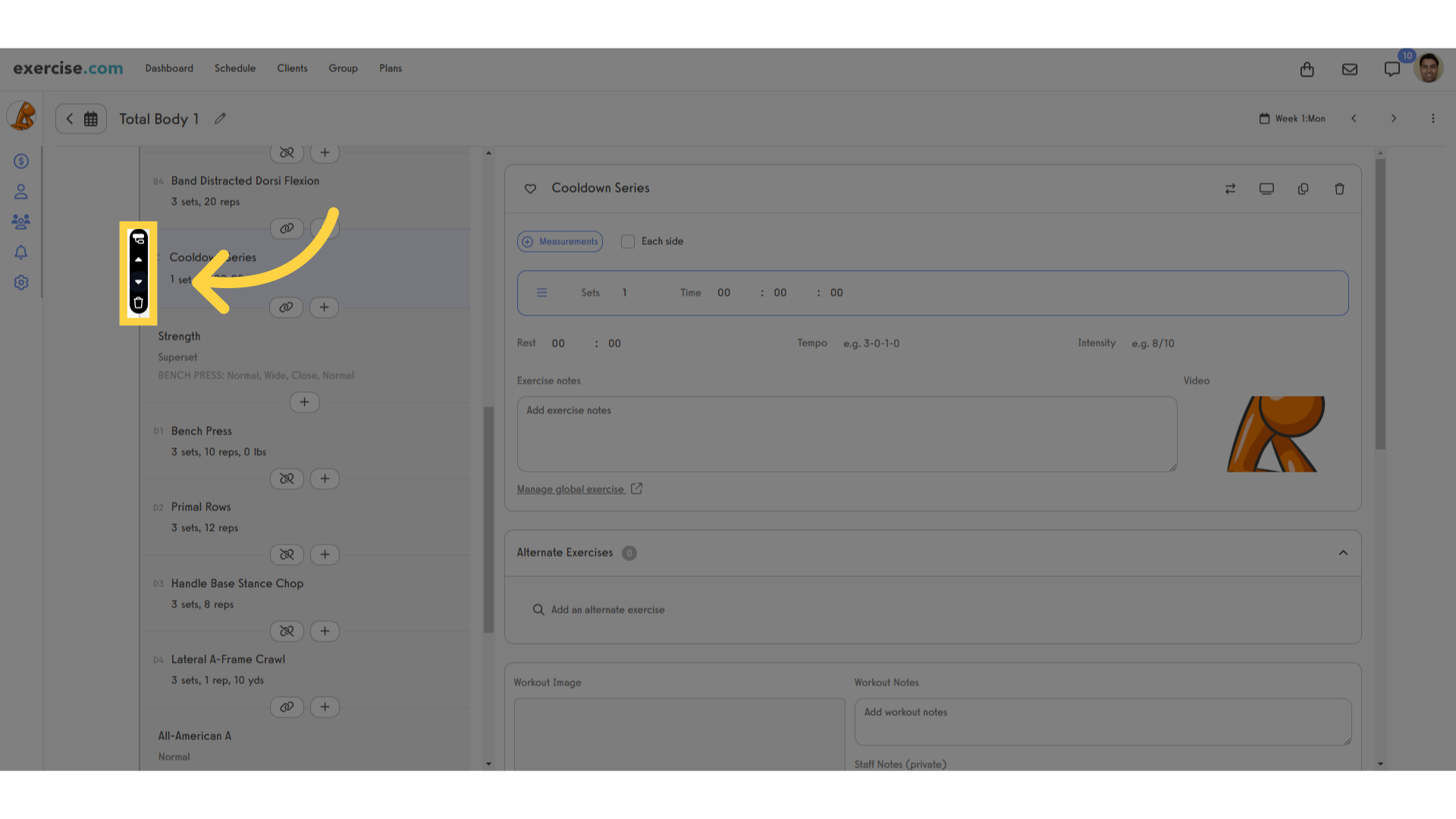Click the delete/trash icon for Cooldown Series
1456x819 pixels.
pos(139,304)
